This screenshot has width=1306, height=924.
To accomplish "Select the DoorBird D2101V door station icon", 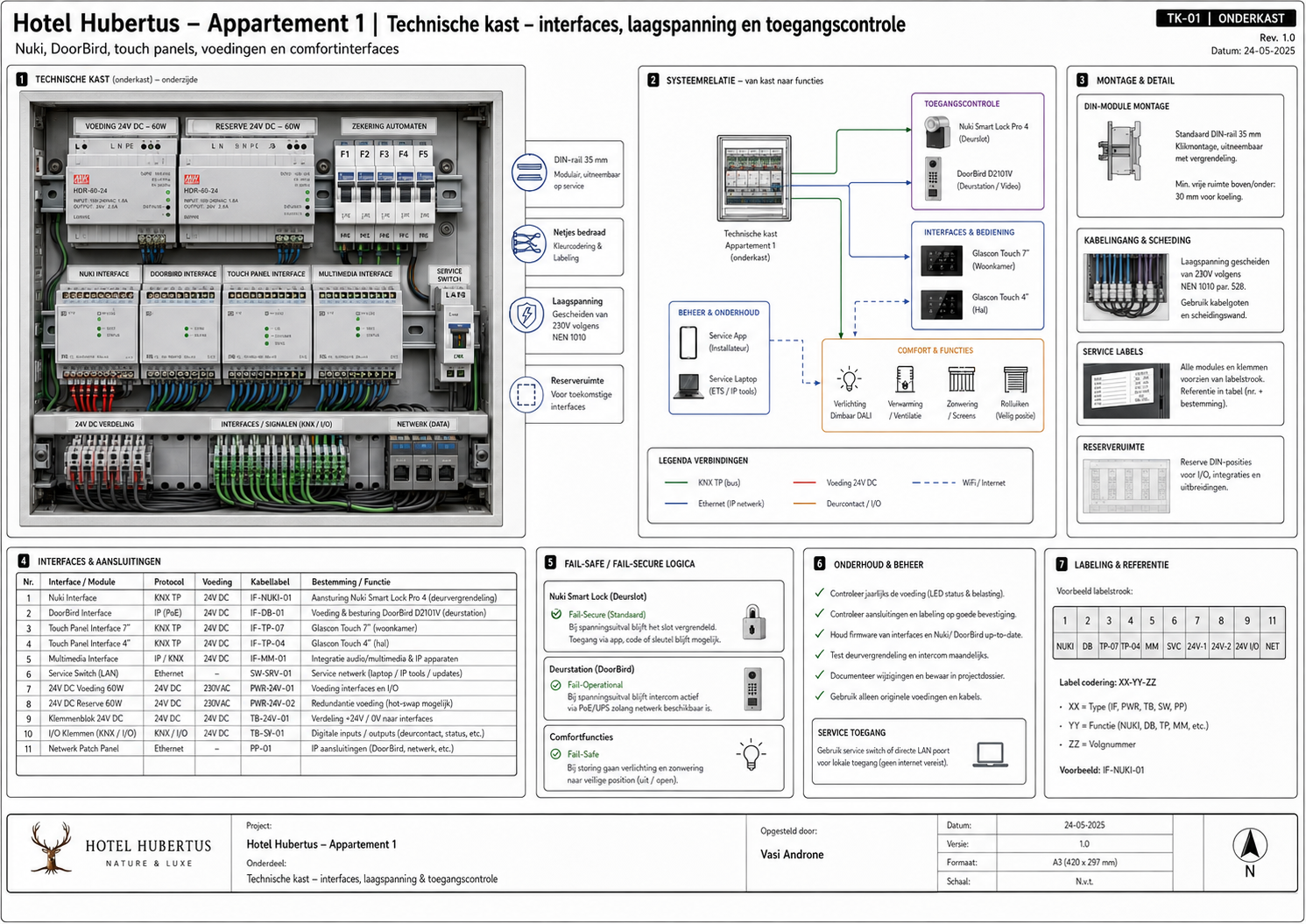I will 934,179.
